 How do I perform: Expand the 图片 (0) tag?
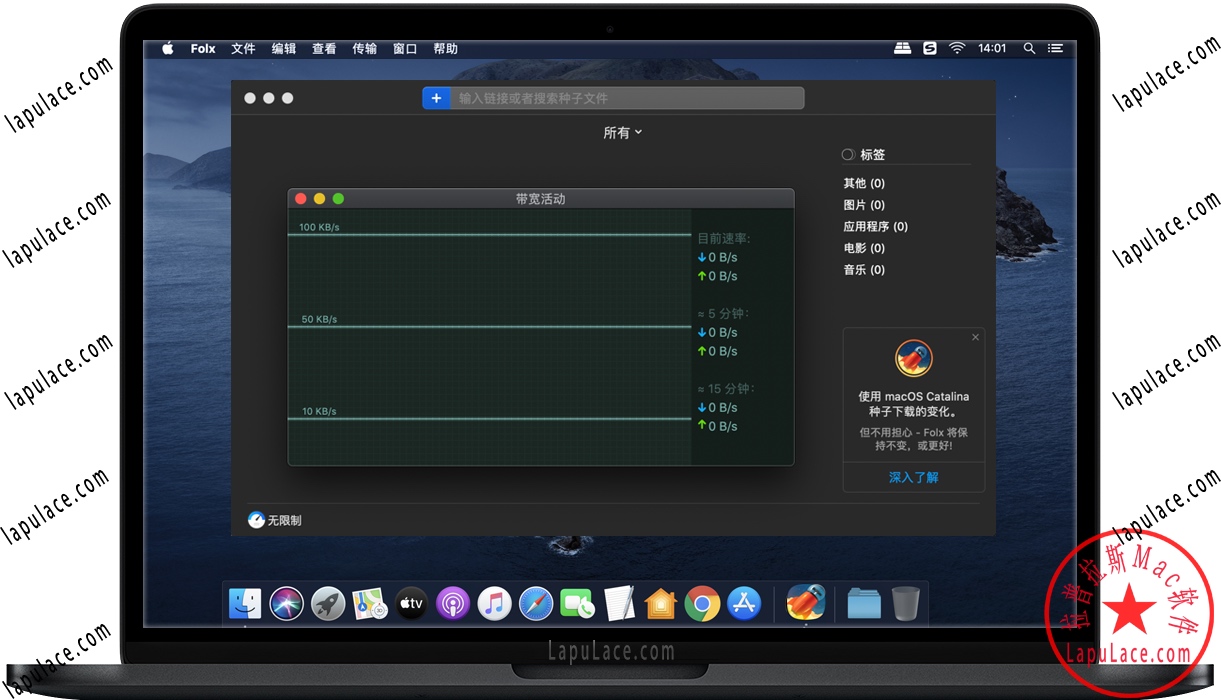[864, 204]
